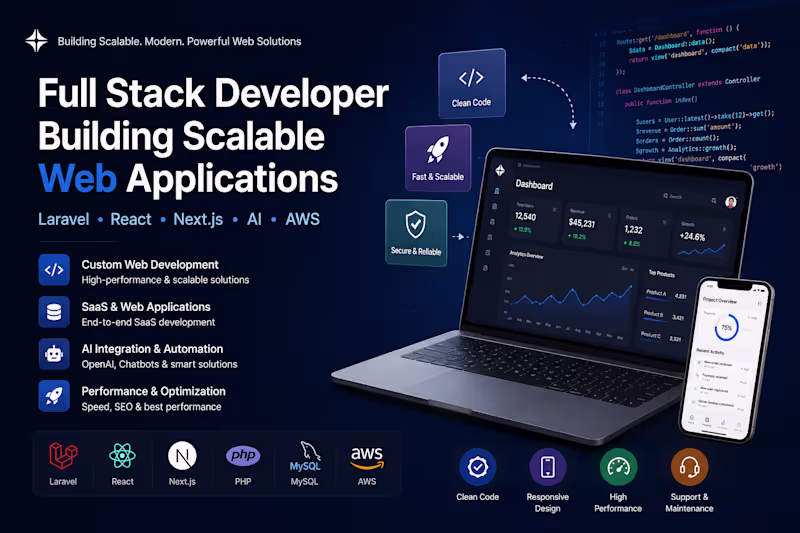Viewport: 800px width, 533px height.
Task: Click the Next.js text in the tech list
Action: click(198, 219)
